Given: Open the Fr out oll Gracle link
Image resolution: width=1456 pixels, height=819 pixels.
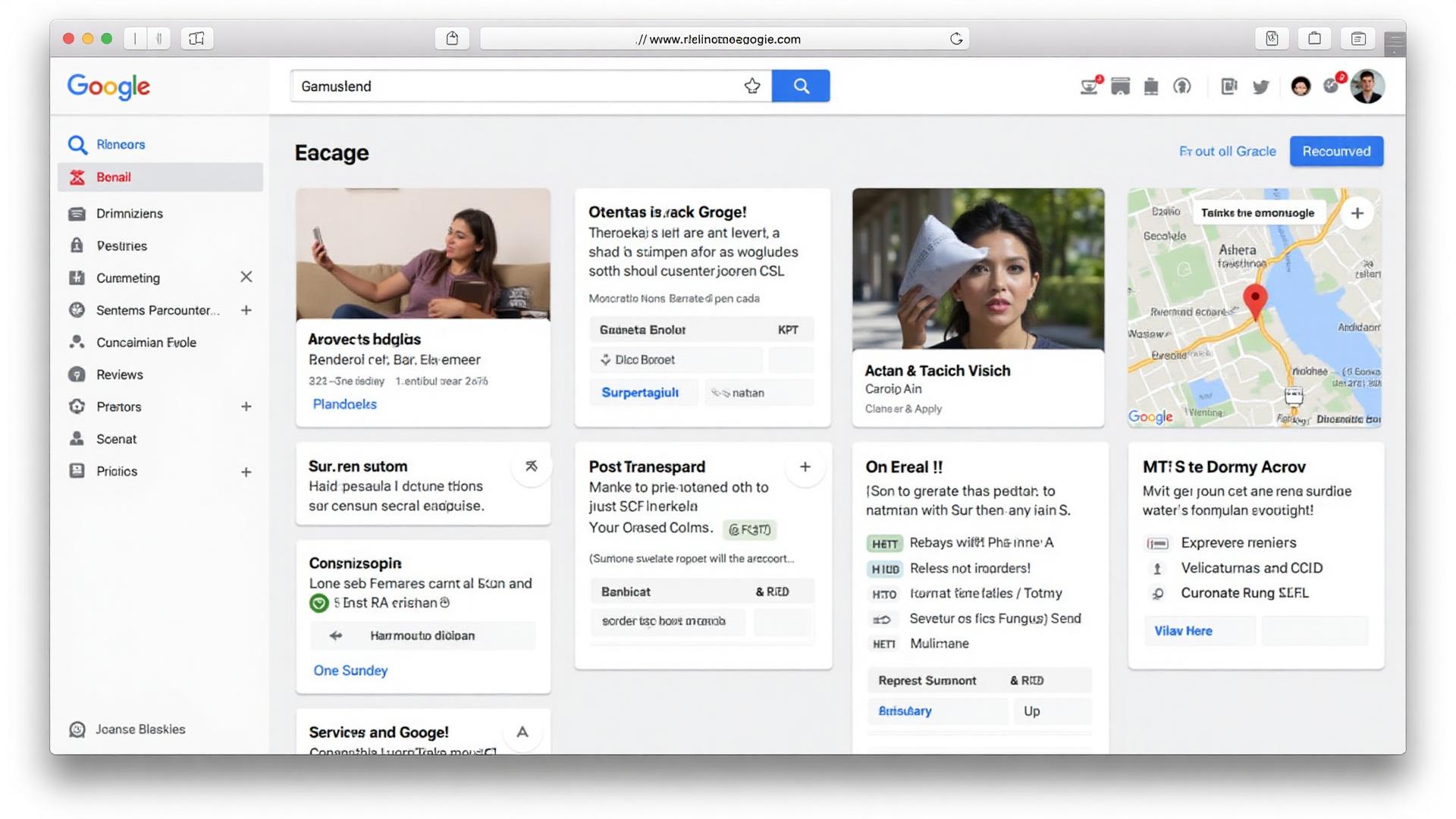Looking at the screenshot, I should [x=1227, y=151].
